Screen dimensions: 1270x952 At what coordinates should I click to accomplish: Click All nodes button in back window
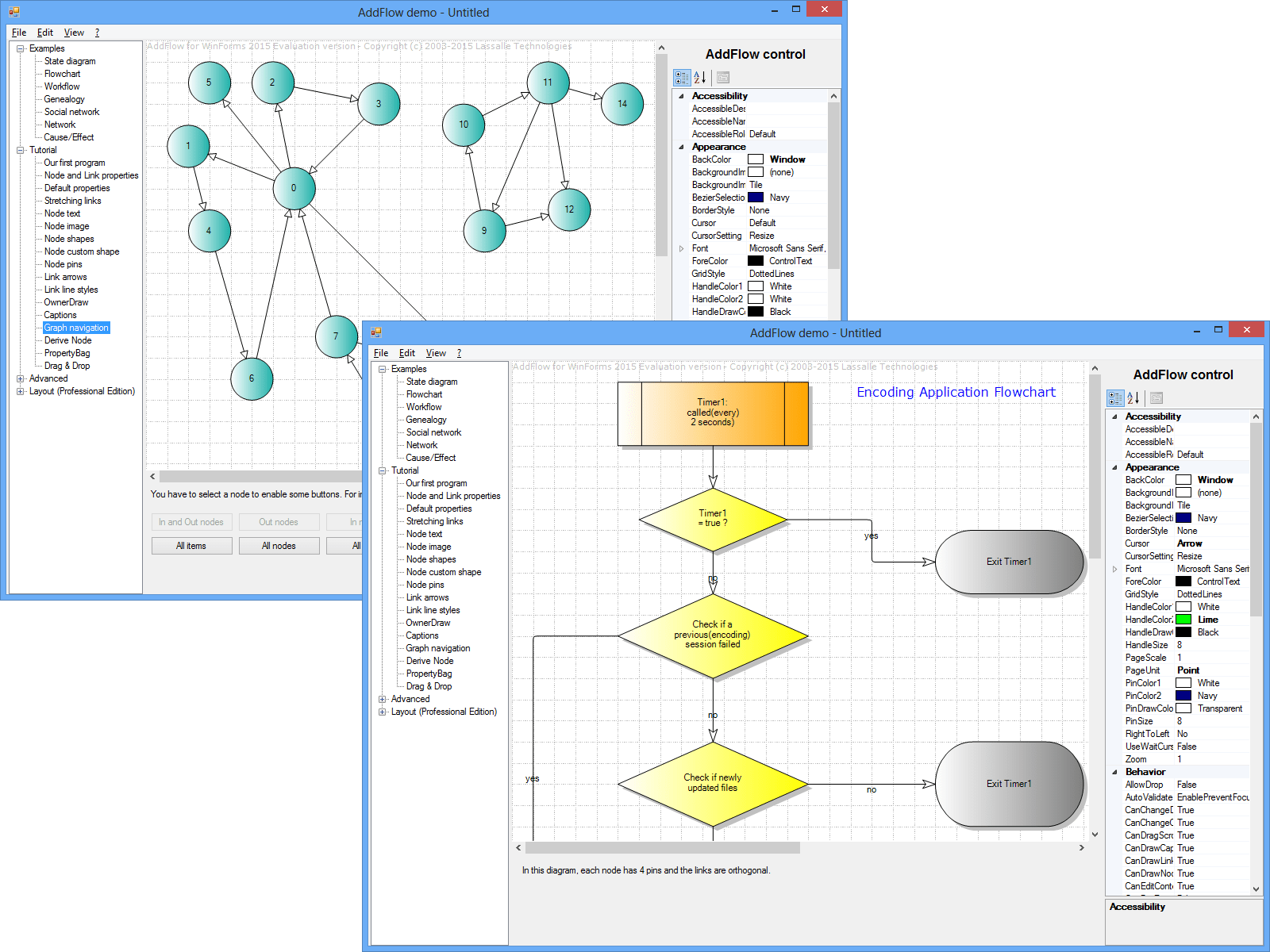point(279,546)
